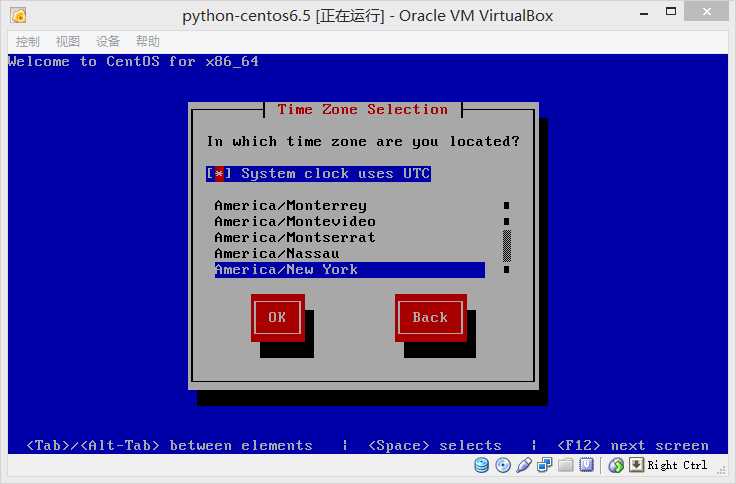The height and width of the screenshot is (484, 736).
Task: Minimize the VirtualBox window
Action: (644, 13)
